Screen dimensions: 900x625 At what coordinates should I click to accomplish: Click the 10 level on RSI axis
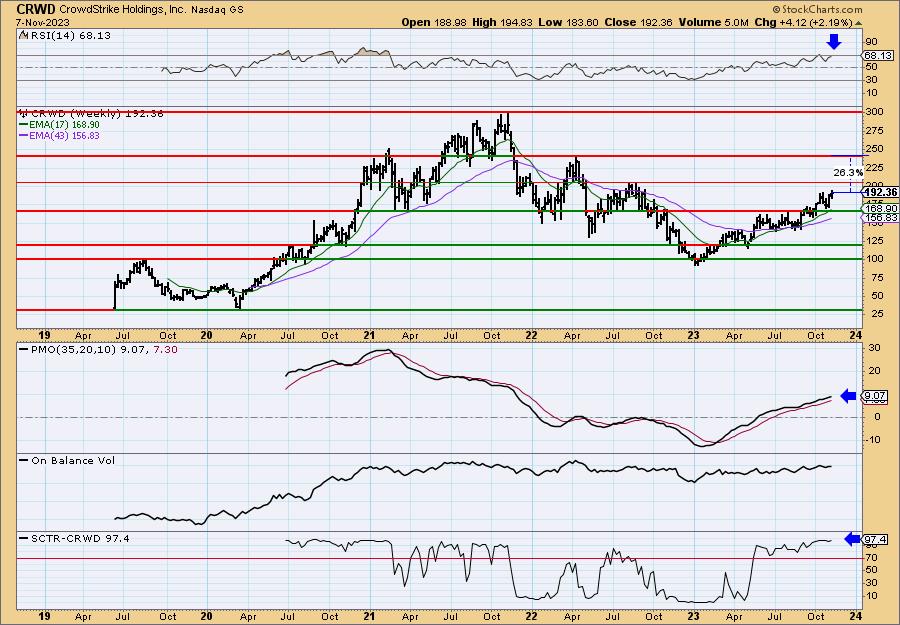point(872,92)
